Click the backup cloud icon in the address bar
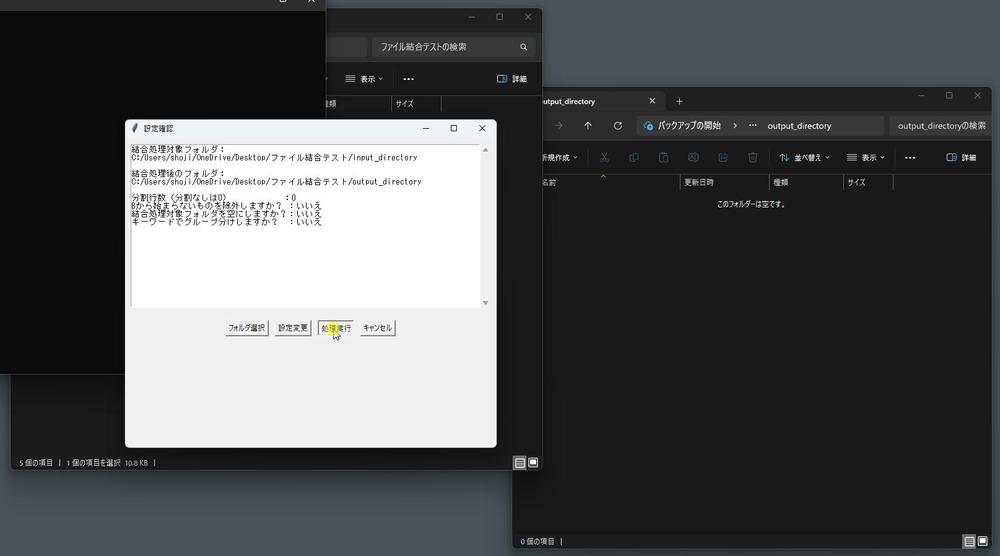The image size is (1000, 556). (x=648, y=126)
